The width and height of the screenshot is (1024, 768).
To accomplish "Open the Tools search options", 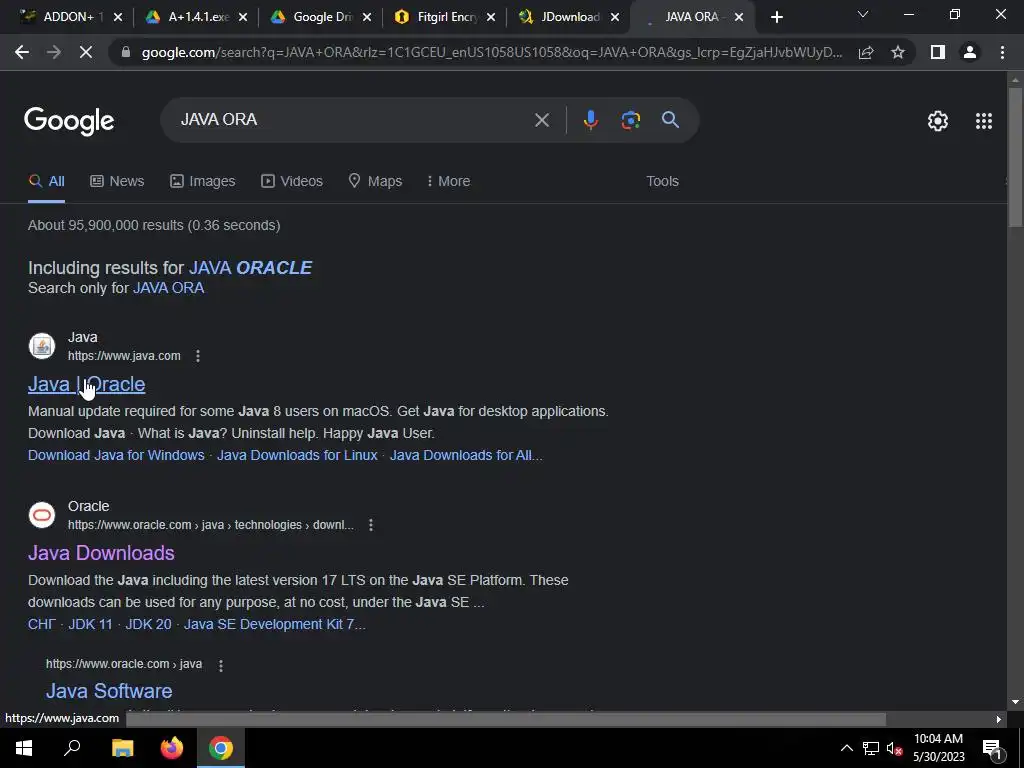I will tap(662, 181).
